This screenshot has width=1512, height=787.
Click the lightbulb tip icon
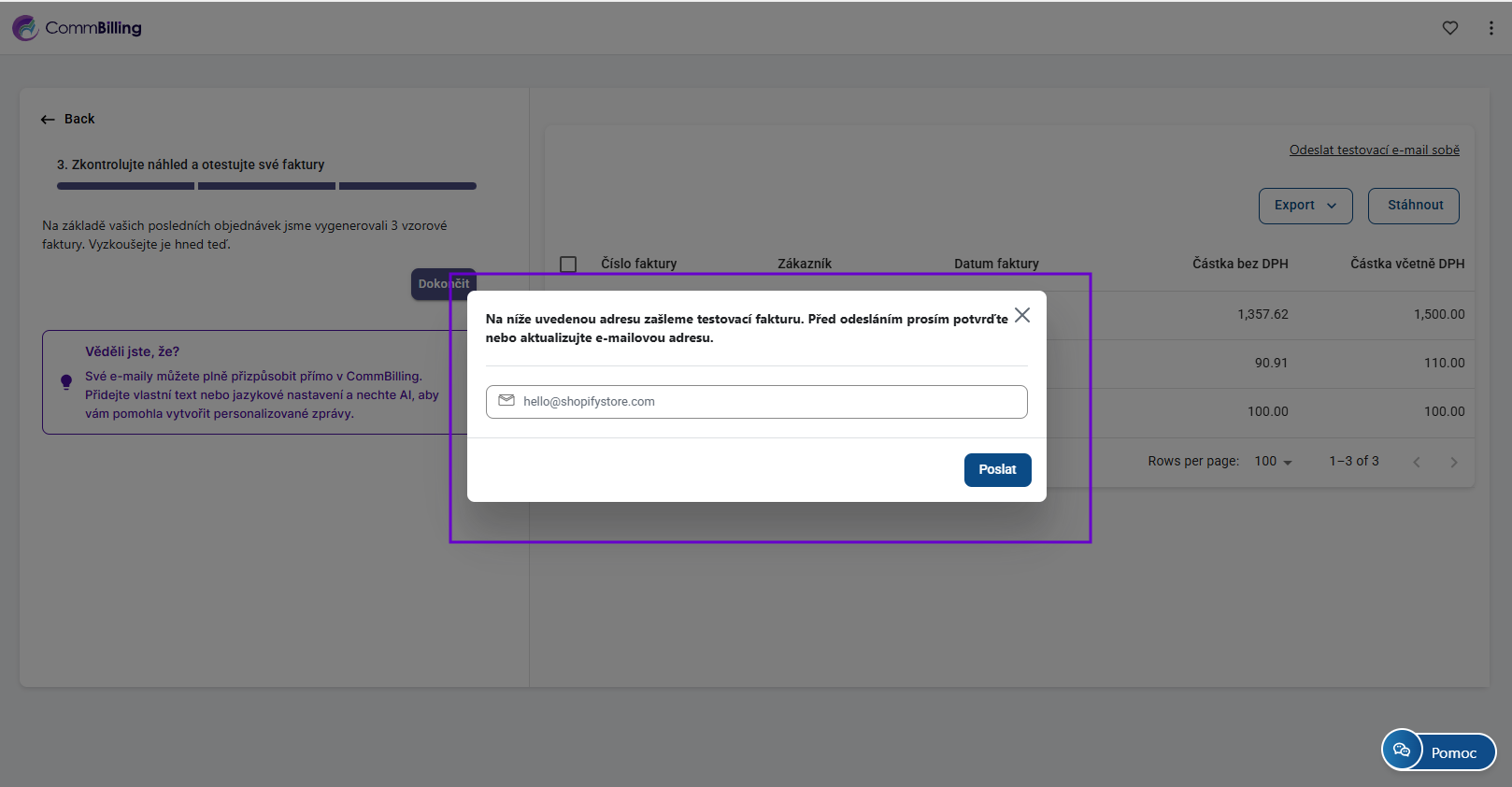click(66, 381)
